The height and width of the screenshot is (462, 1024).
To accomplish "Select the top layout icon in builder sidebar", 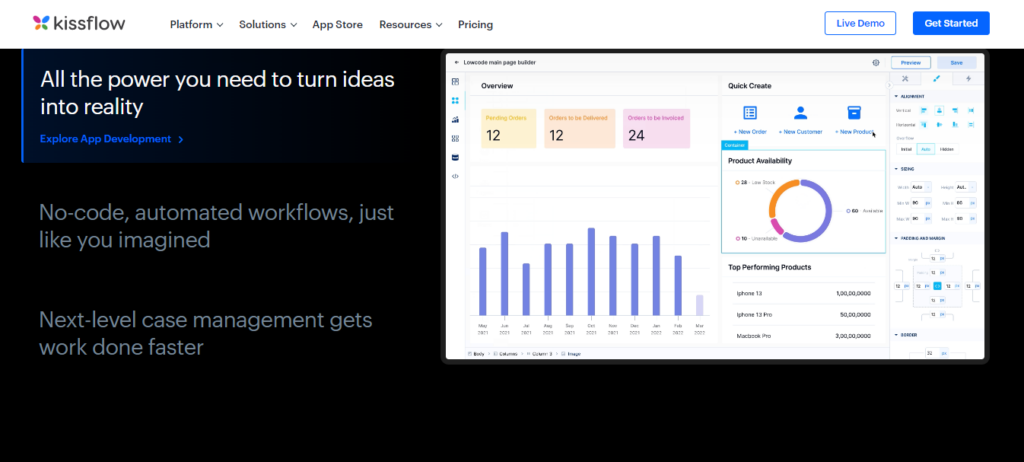I will point(455,82).
